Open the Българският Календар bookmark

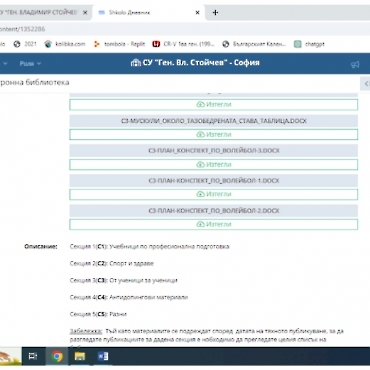254,44
